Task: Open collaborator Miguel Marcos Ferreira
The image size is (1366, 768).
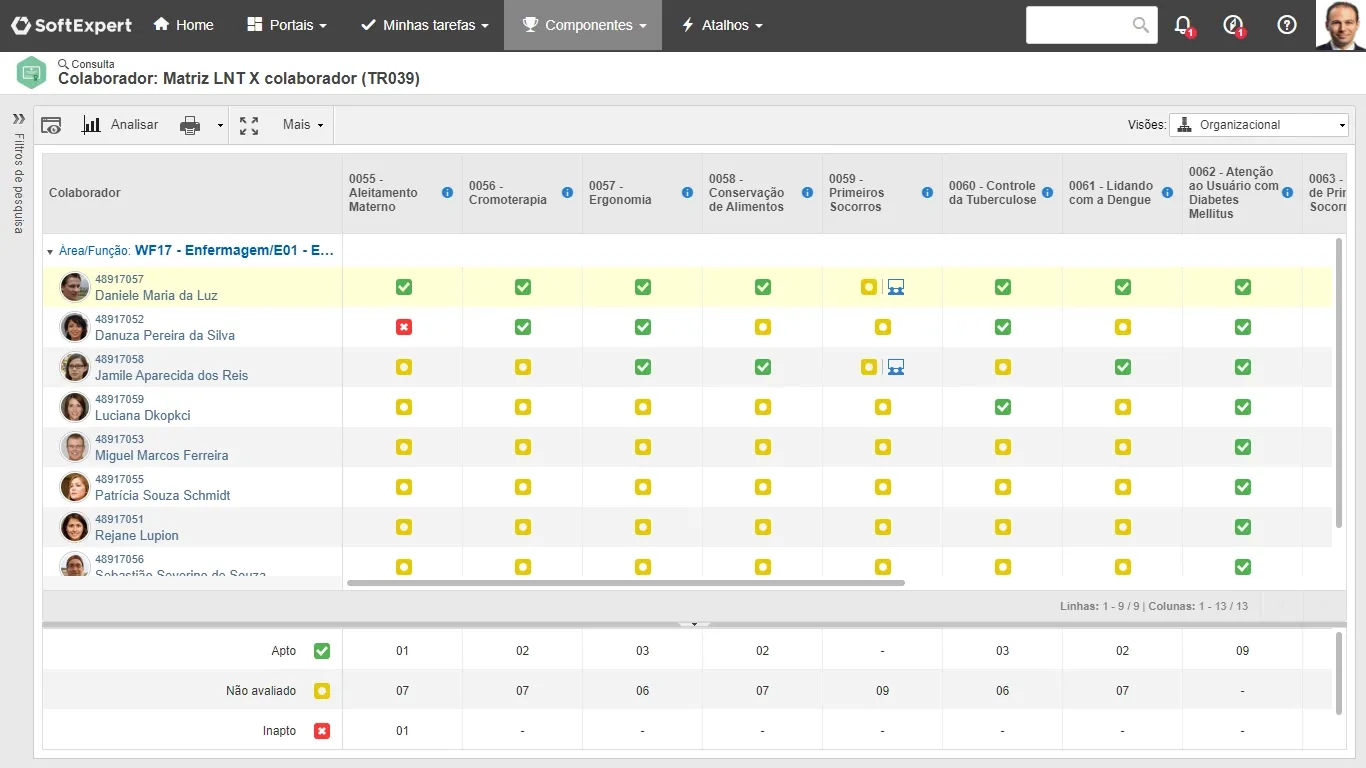Action: point(161,455)
